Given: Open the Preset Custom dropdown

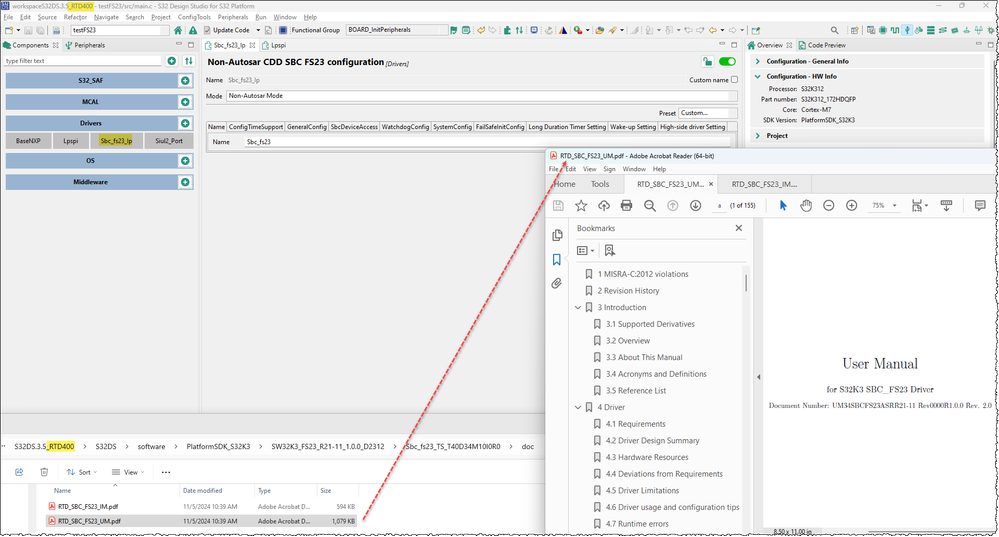Looking at the screenshot, I should point(708,113).
